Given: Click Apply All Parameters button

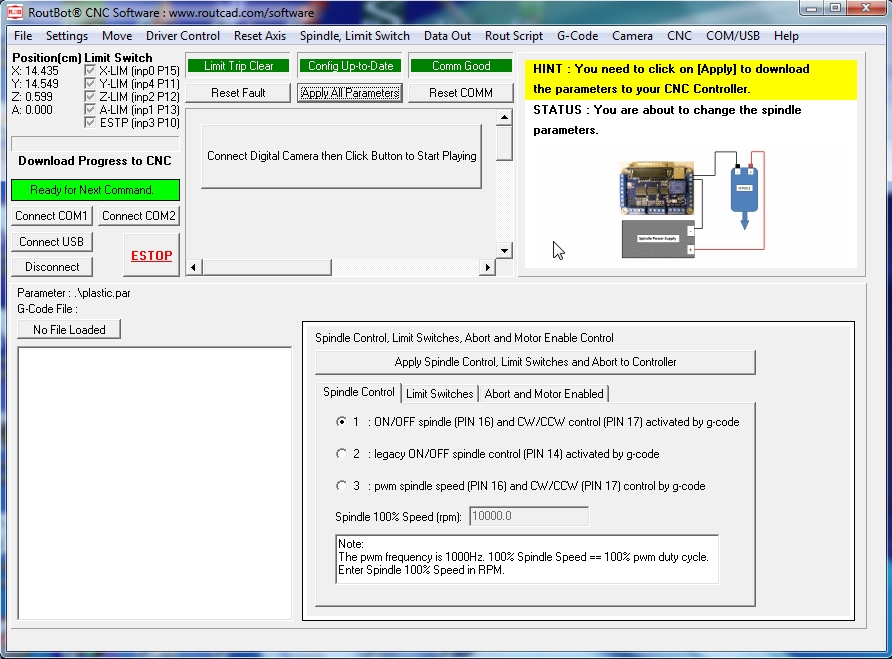Looking at the screenshot, I should (350, 93).
